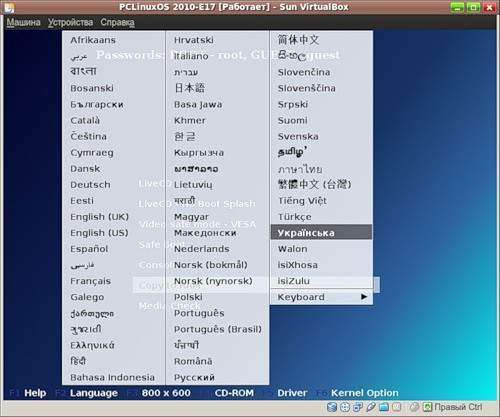
Task: Click the network adapter indicator icon
Action: click(358, 407)
